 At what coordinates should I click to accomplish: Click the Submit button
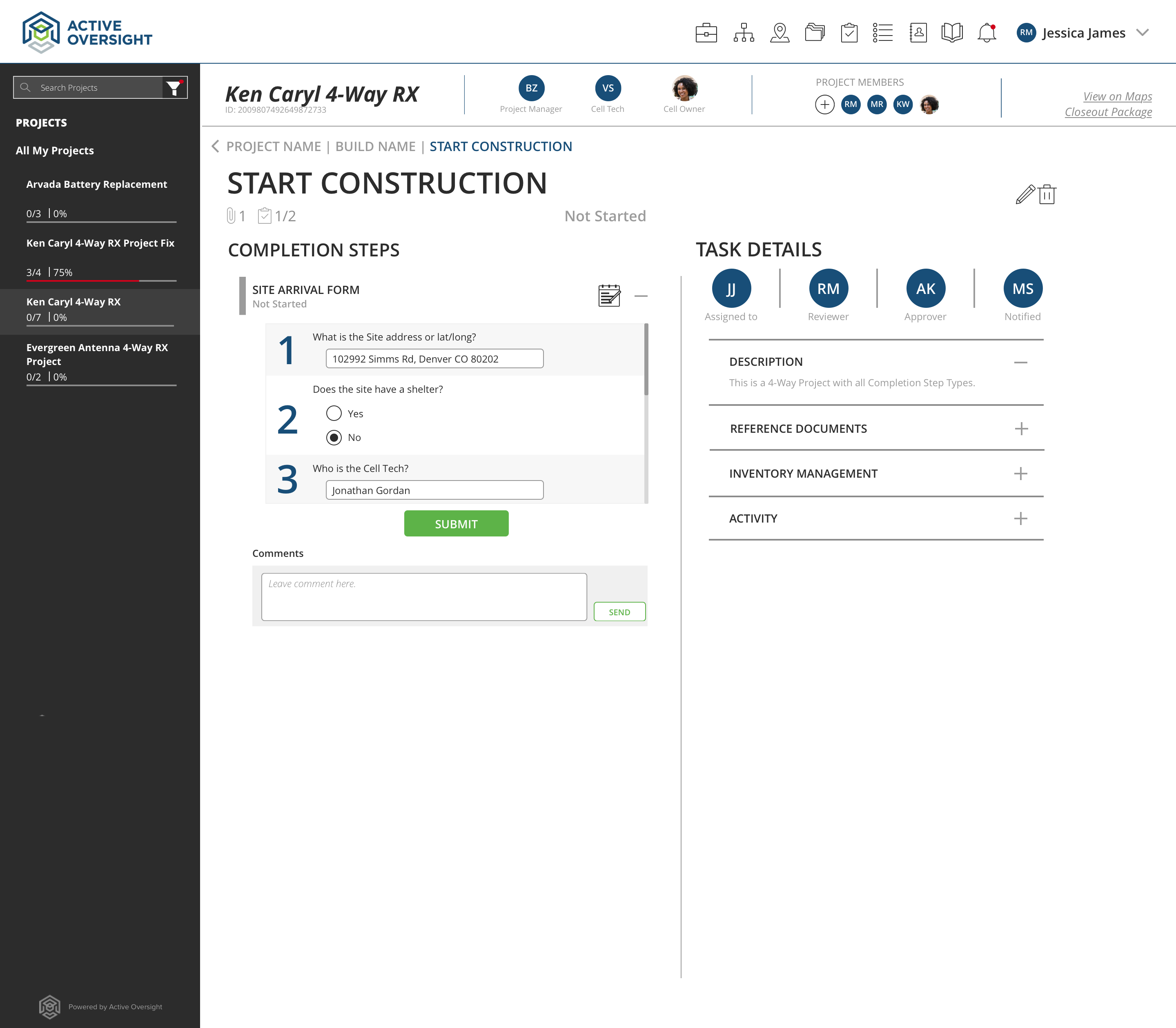click(x=456, y=523)
